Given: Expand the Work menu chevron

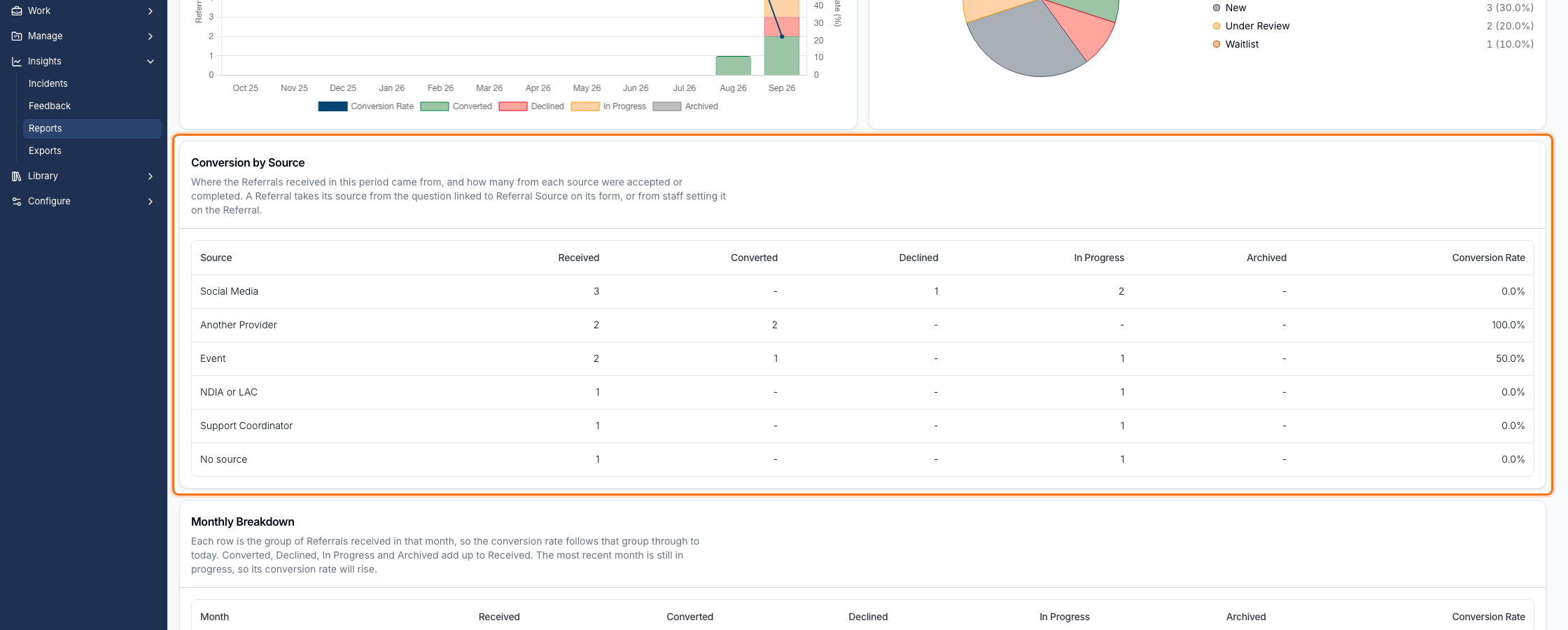Looking at the screenshot, I should coord(150,10).
